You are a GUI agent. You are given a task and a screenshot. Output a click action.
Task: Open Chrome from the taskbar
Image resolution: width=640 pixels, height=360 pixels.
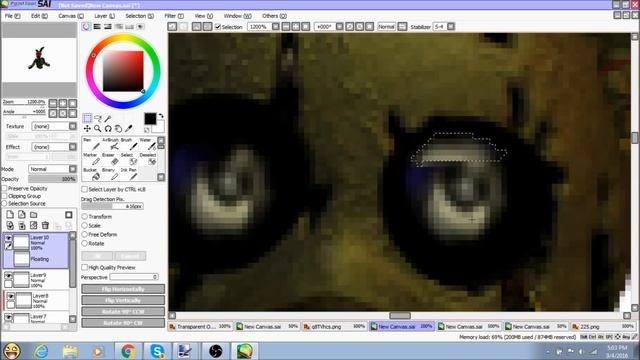click(128, 351)
